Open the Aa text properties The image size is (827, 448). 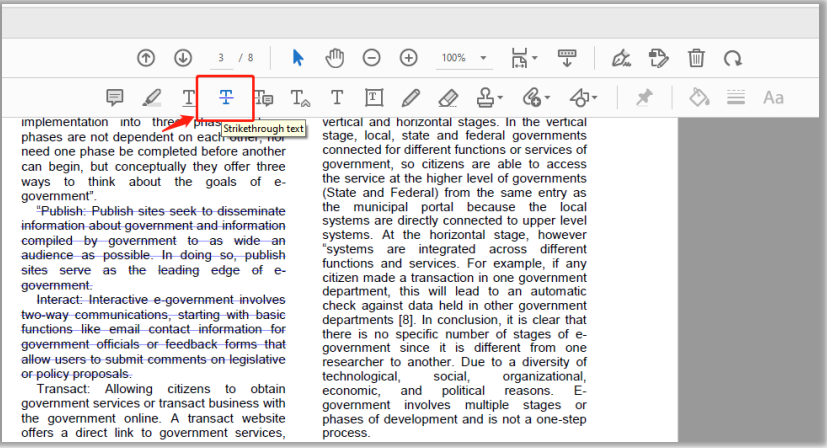click(773, 98)
